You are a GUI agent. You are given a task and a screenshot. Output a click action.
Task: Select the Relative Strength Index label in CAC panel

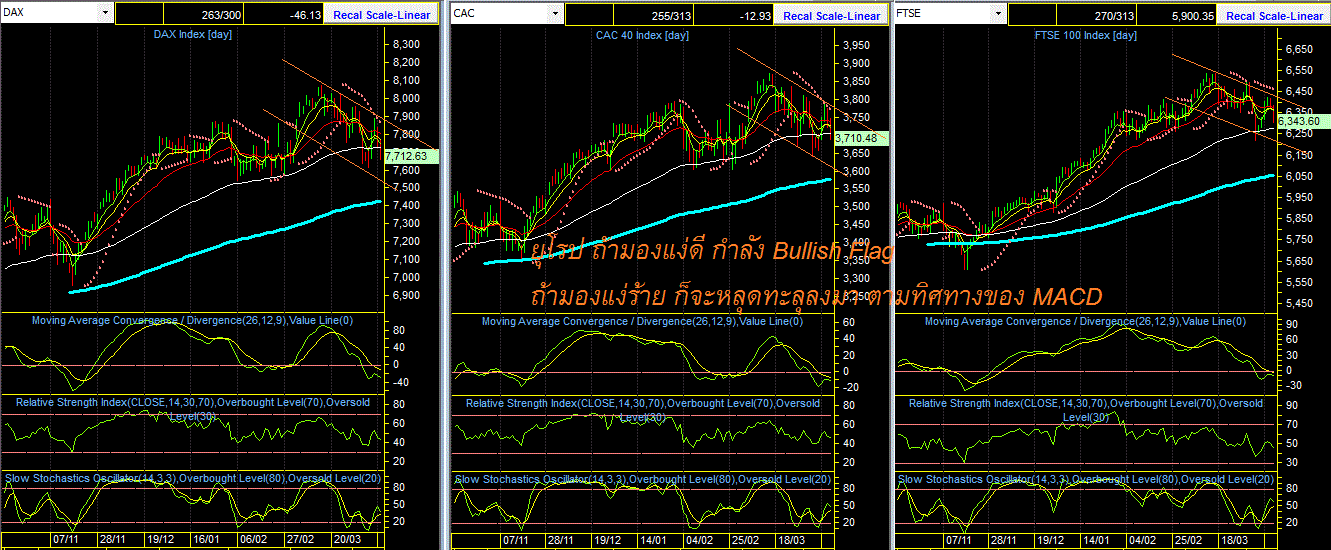642,408
